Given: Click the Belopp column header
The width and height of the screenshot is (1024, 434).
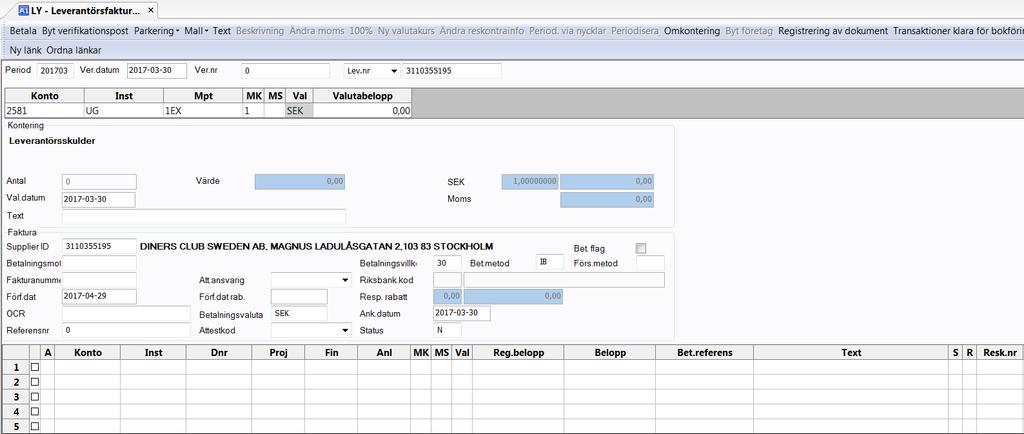Looking at the screenshot, I should (610, 352).
